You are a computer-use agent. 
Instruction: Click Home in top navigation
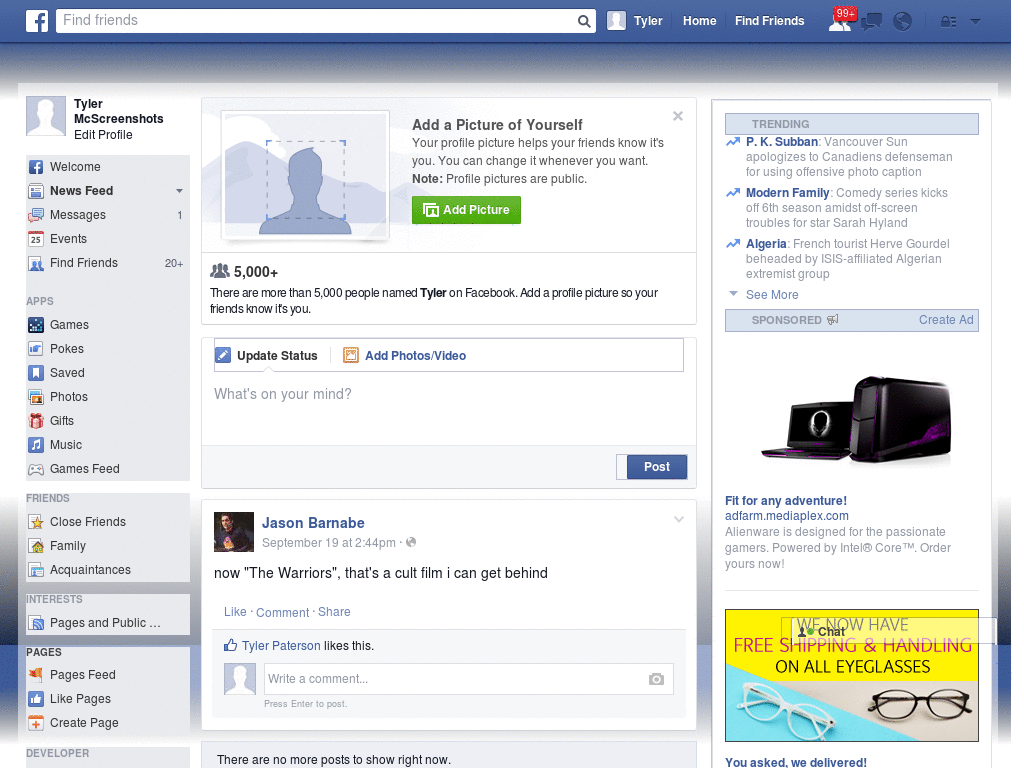click(699, 21)
